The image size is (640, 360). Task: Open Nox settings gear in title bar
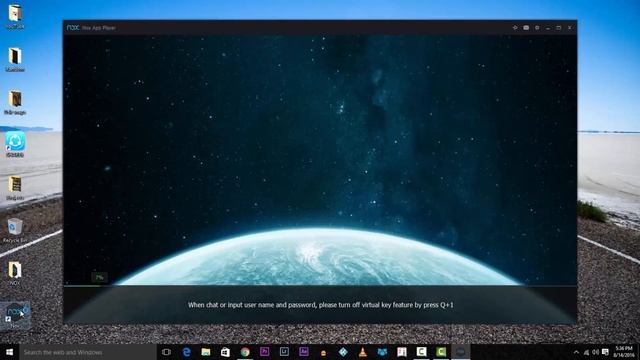pyautogui.click(x=537, y=28)
